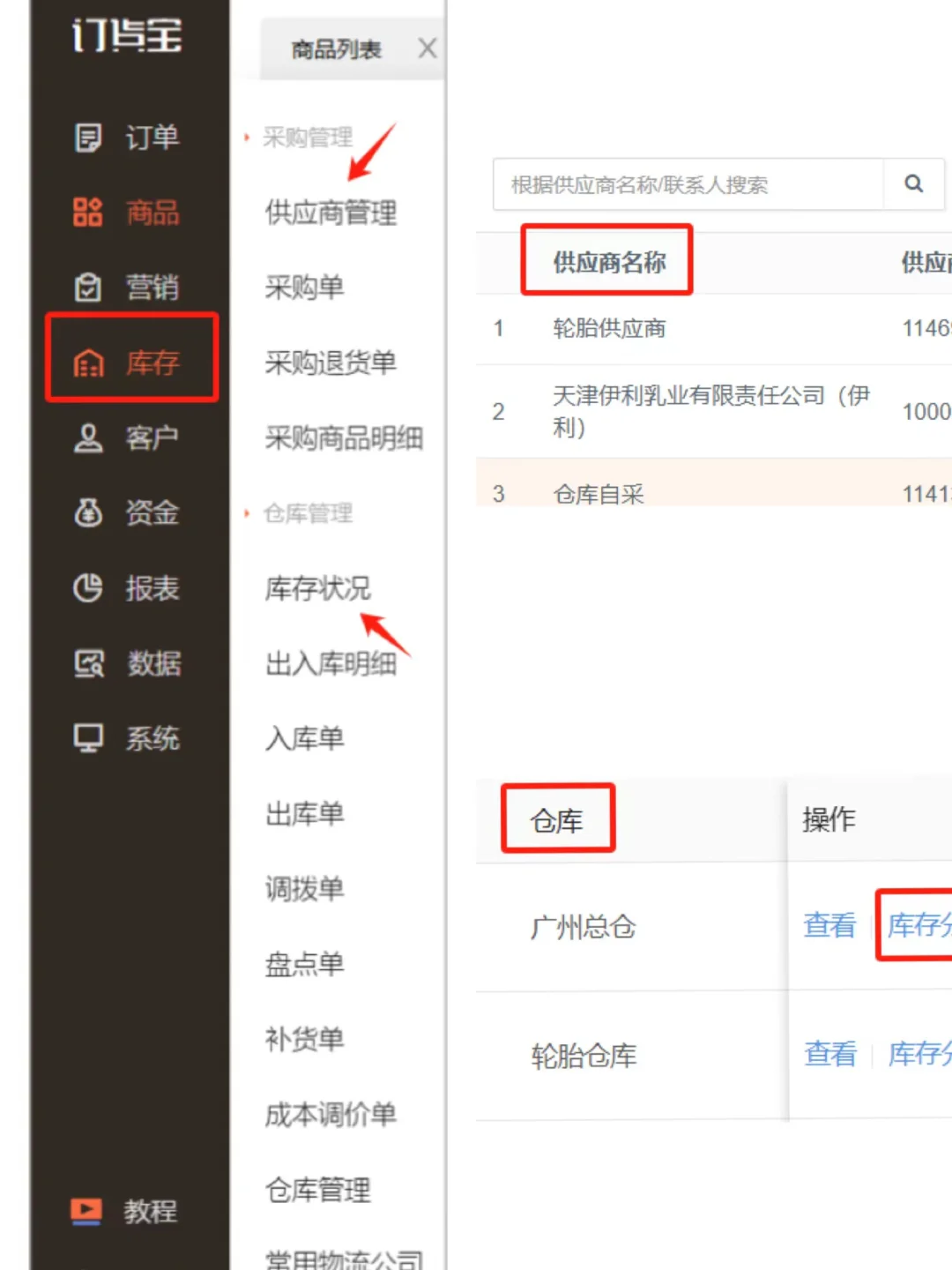Click the 资金 sidebar icon
The image size is (952, 1270).
(86, 513)
